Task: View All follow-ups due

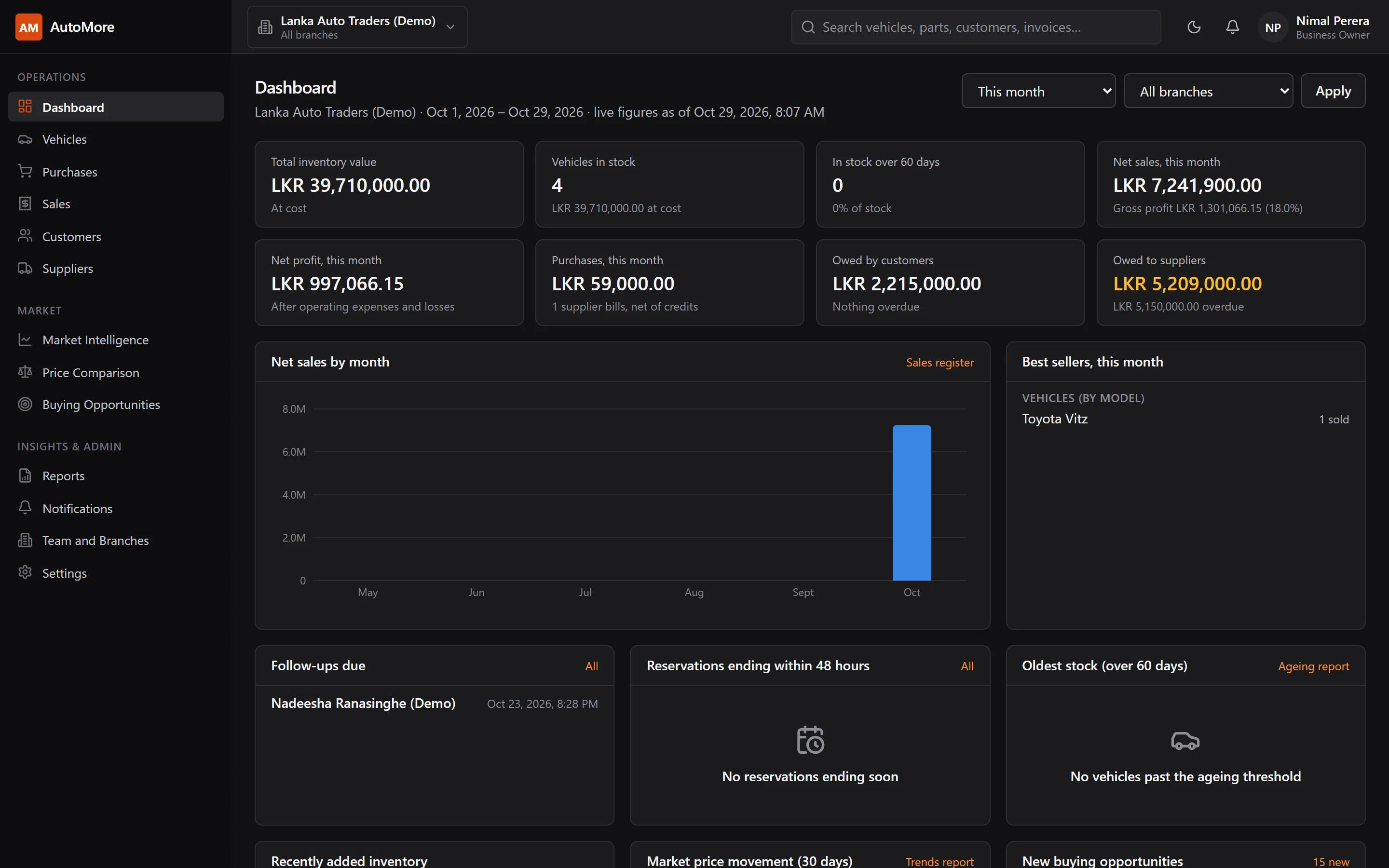Action: (591, 666)
